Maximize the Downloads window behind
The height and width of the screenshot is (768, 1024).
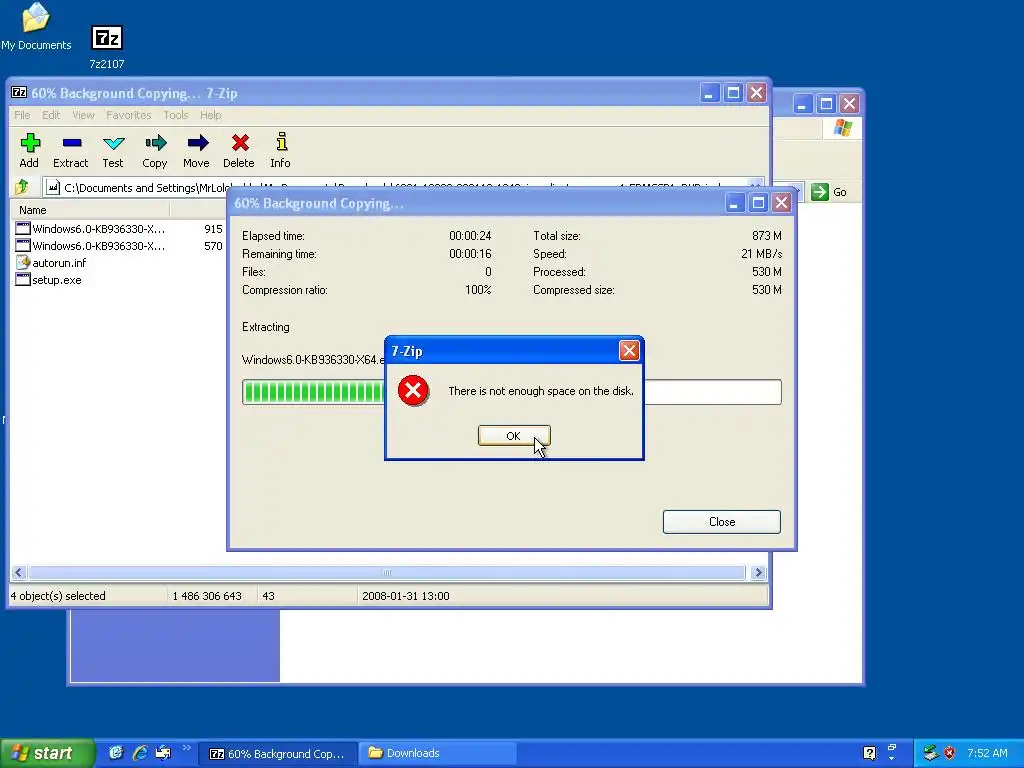[826, 104]
